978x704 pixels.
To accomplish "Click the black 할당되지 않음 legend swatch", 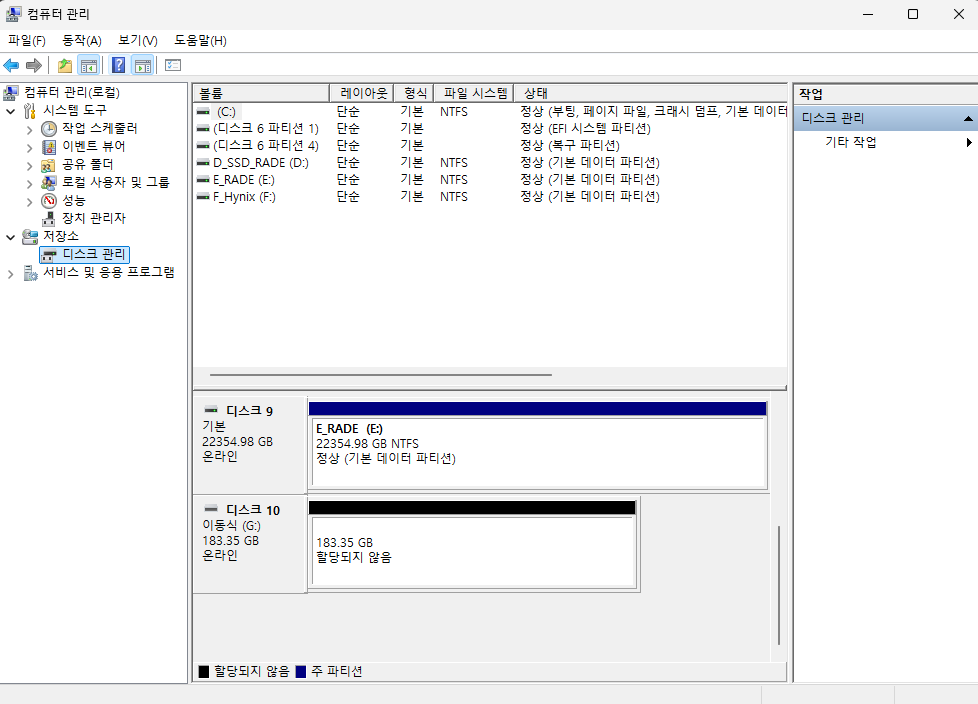I will 203,672.
